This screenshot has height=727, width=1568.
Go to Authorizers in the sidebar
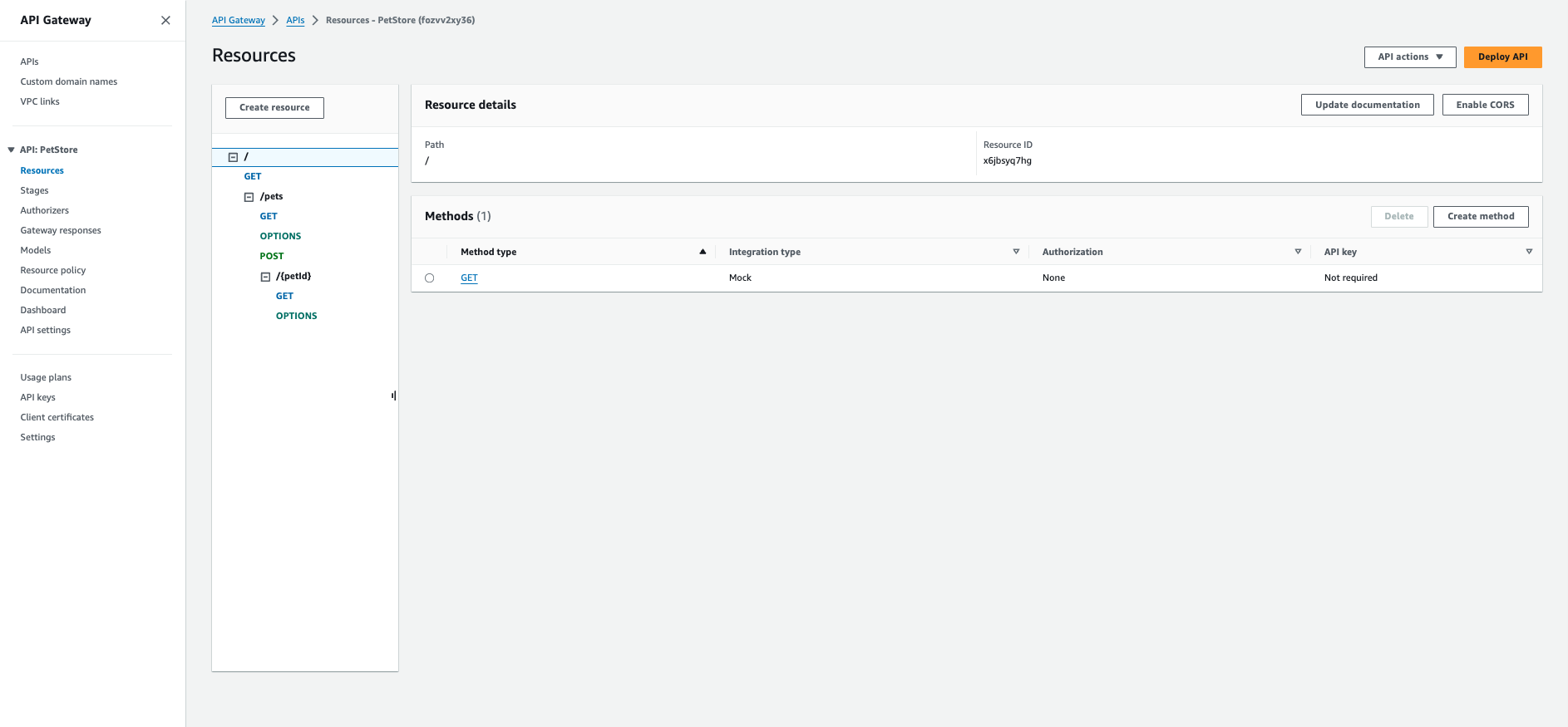coord(44,210)
